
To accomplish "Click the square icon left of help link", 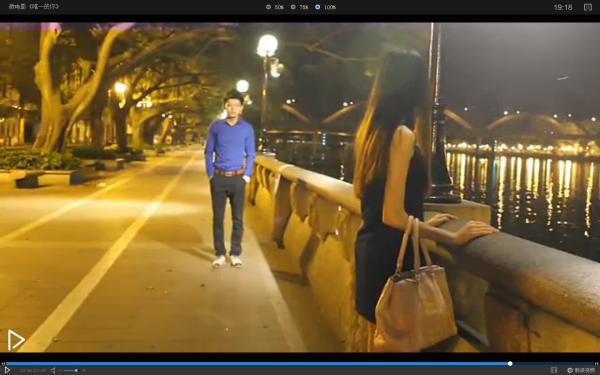I will tap(554, 370).
